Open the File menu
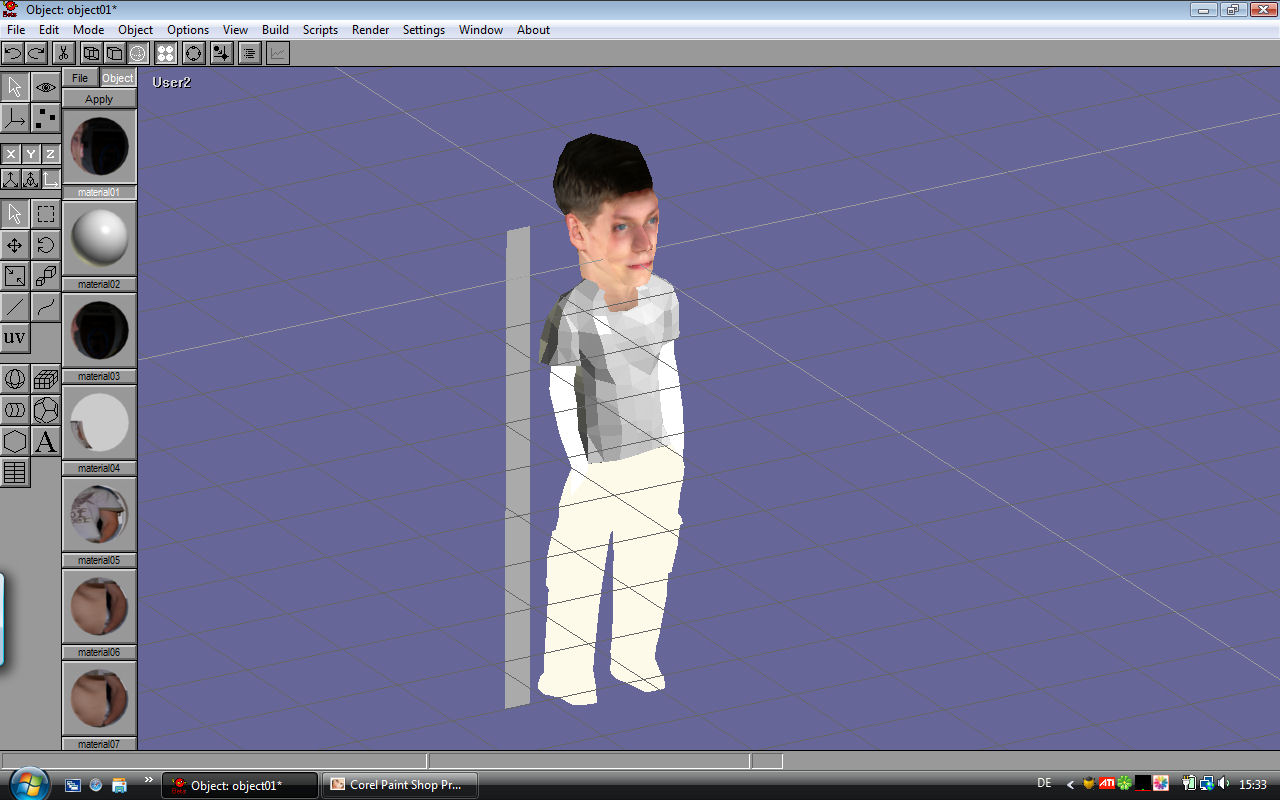Viewport: 1280px width, 800px height. tap(15, 30)
